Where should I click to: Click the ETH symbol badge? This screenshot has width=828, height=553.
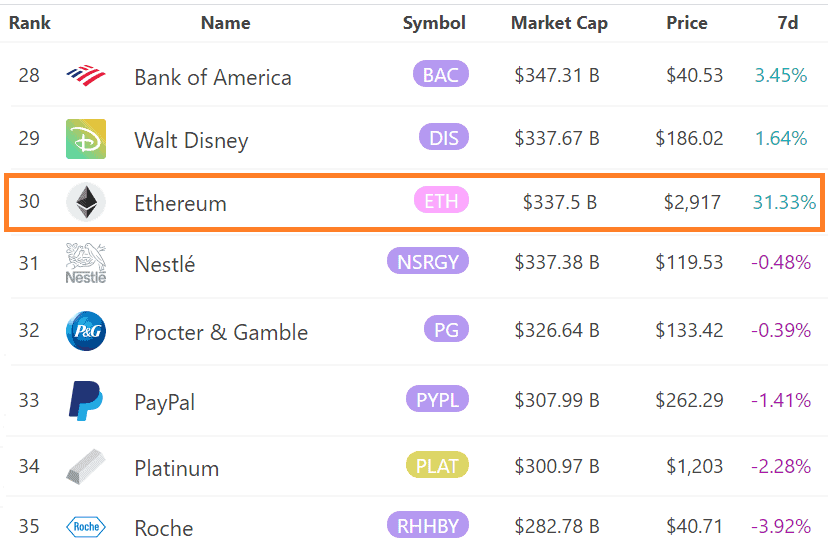441,201
